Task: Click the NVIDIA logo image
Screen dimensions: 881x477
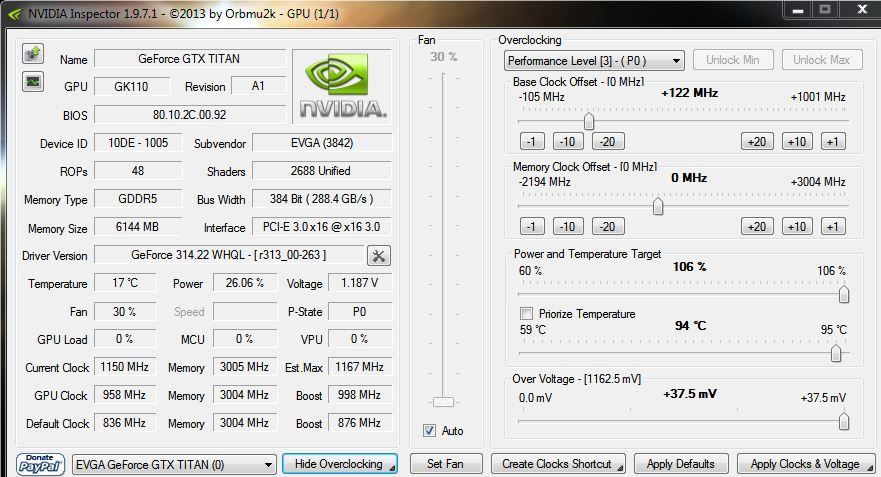Action: tap(342, 86)
